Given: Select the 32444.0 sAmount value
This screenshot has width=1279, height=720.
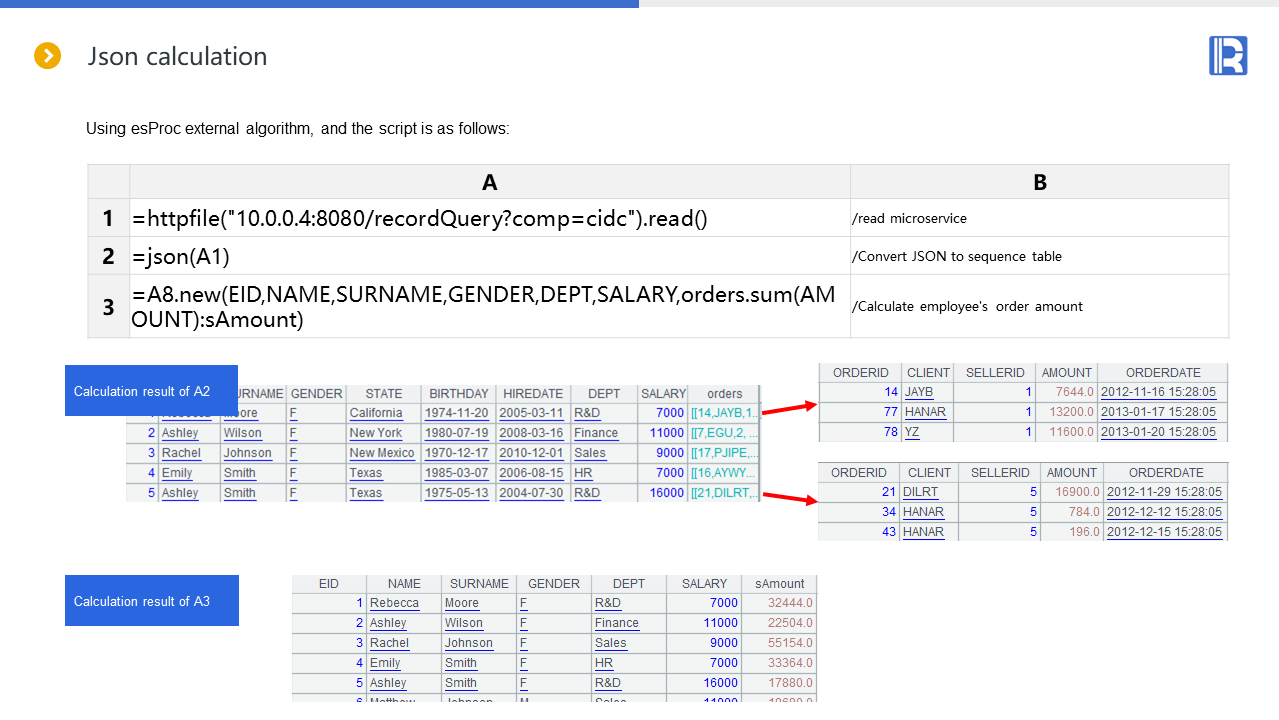Looking at the screenshot, I should point(790,603).
